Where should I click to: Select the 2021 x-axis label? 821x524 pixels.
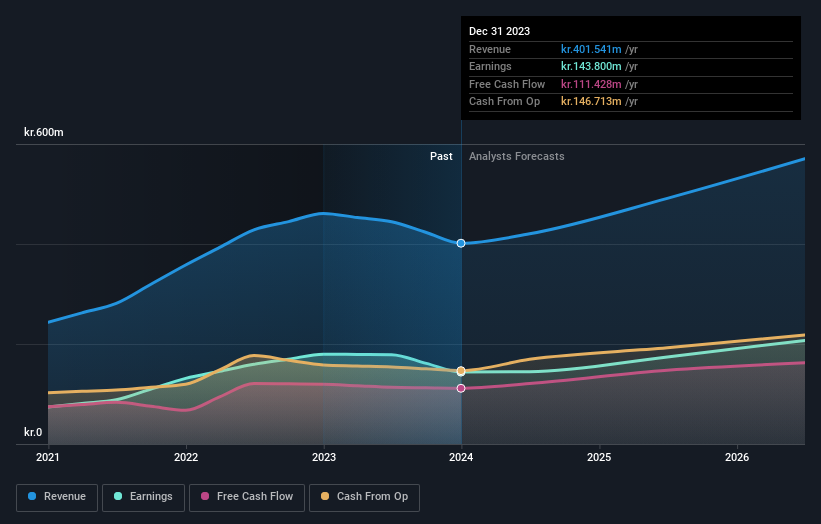click(x=48, y=457)
